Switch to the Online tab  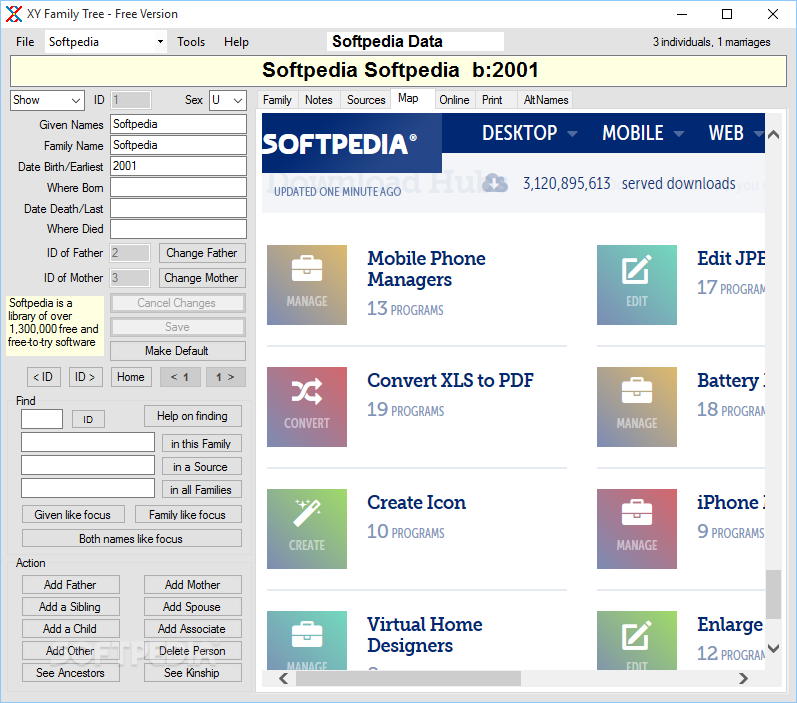click(454, 100)
